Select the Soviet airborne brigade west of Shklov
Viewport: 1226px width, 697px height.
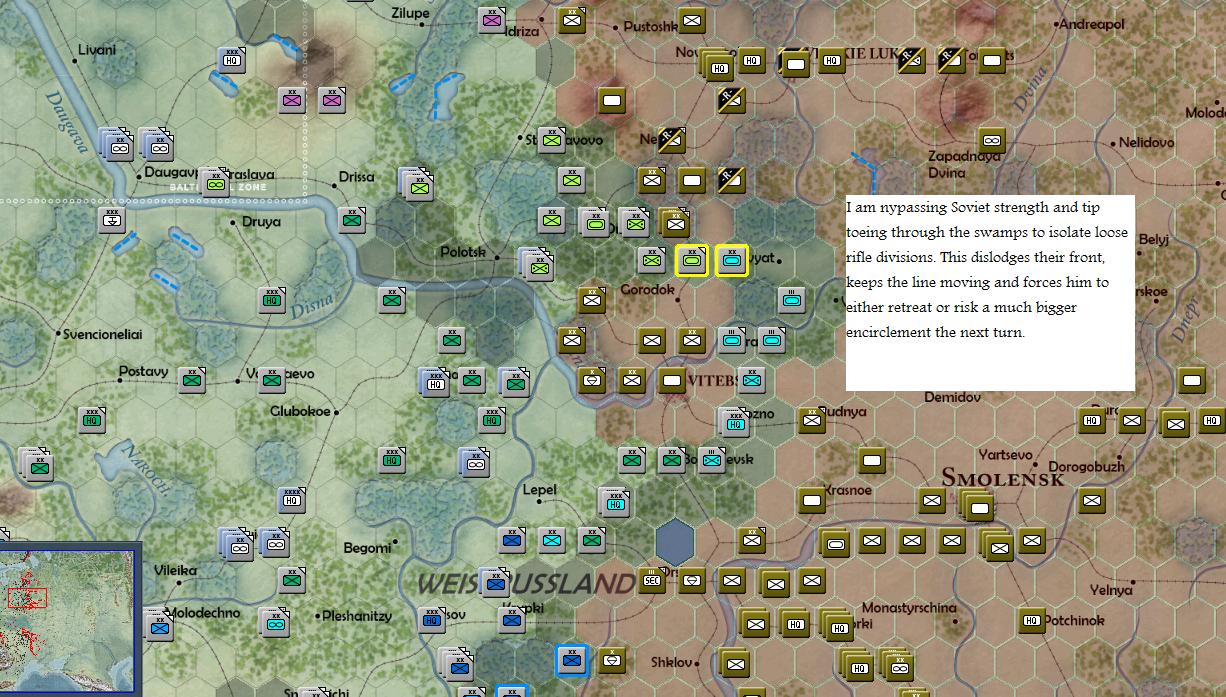click(612, 660)
